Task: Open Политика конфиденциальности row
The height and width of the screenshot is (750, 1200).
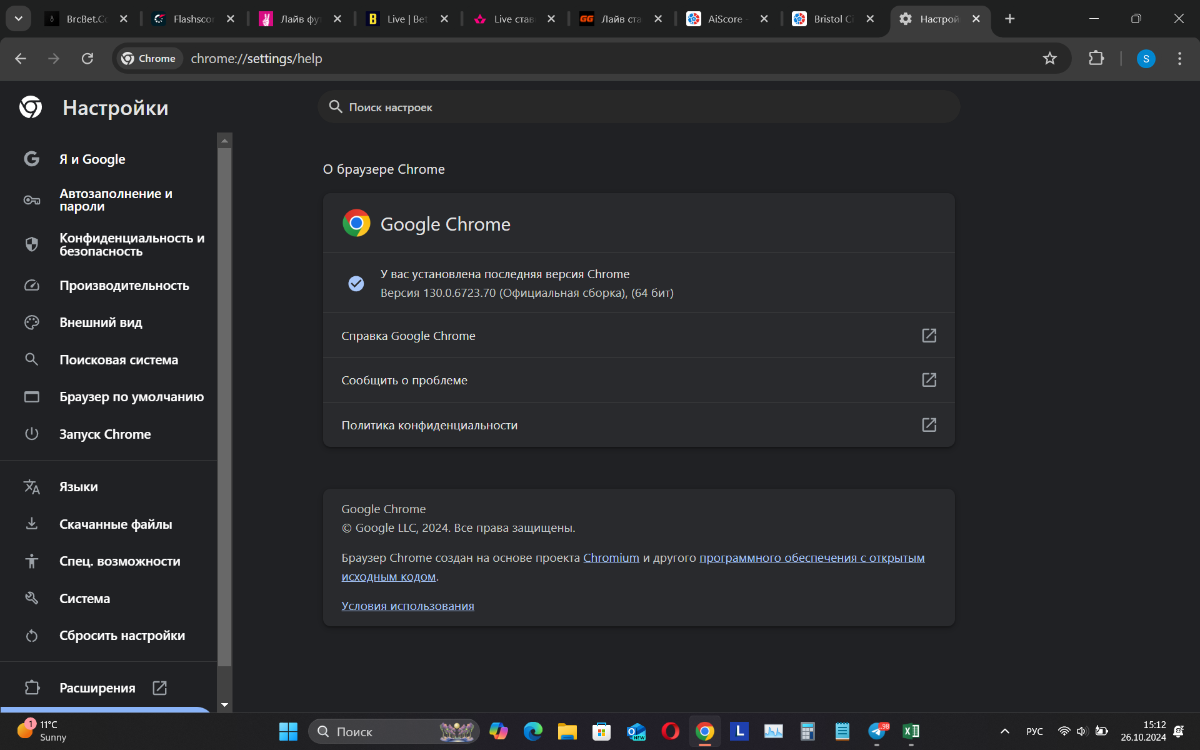Action: point(639,425)
